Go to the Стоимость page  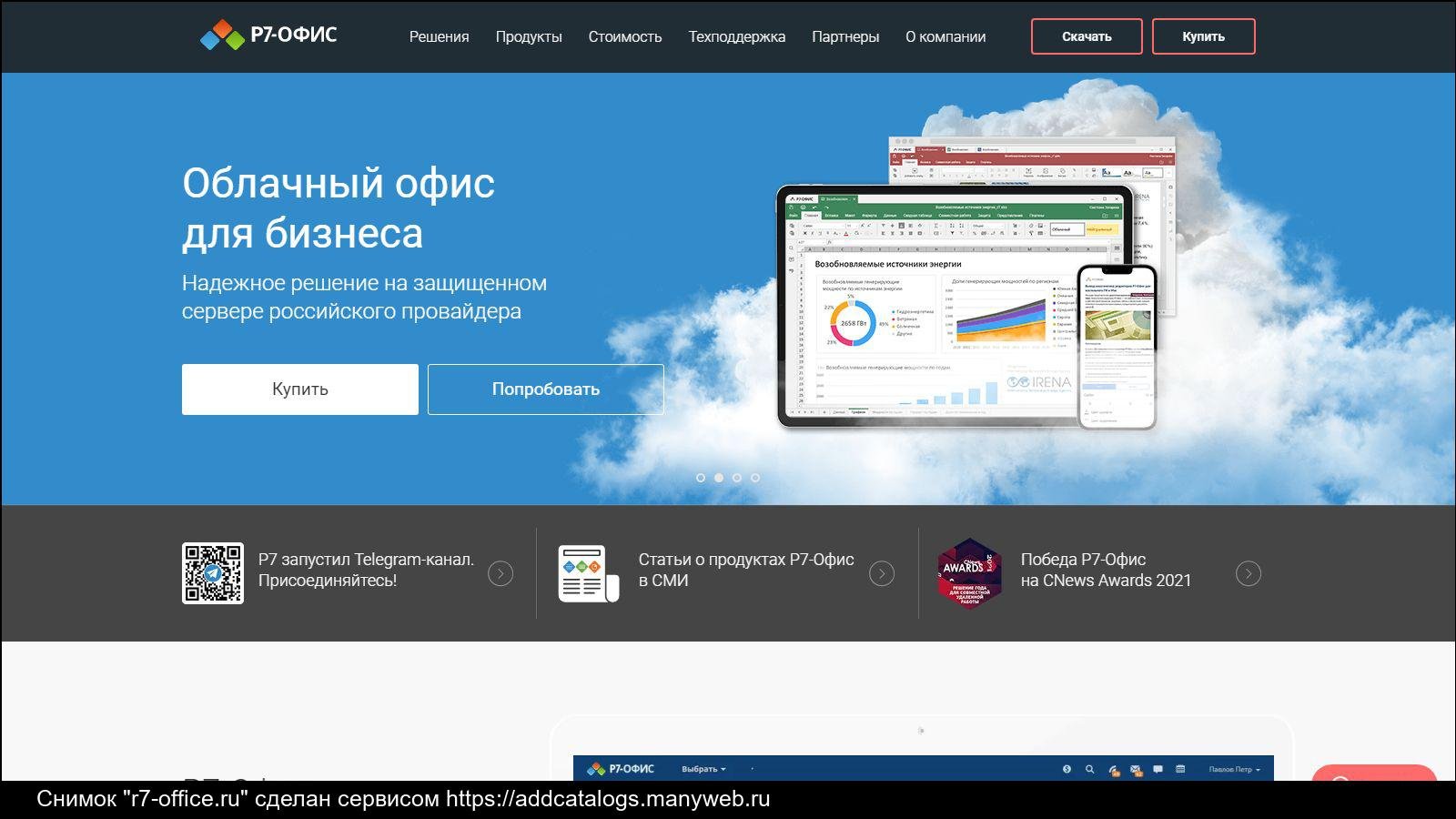pyautogui.click(x=625, y=36)
